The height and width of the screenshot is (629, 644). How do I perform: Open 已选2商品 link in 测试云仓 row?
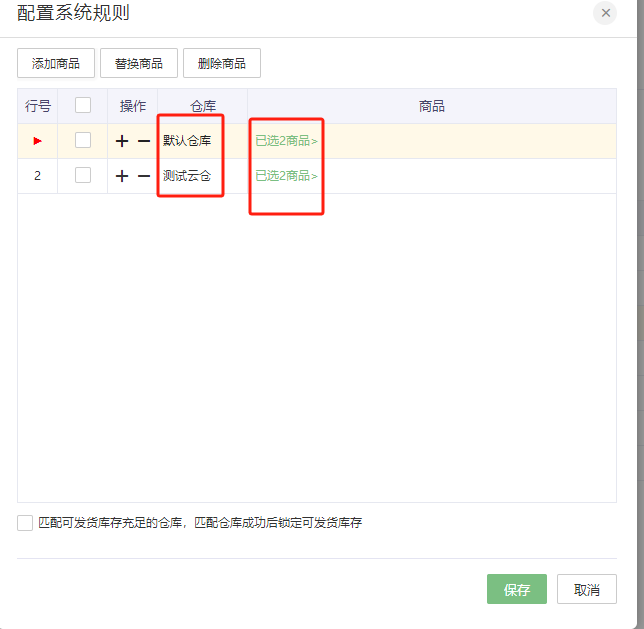pos(286,176)
